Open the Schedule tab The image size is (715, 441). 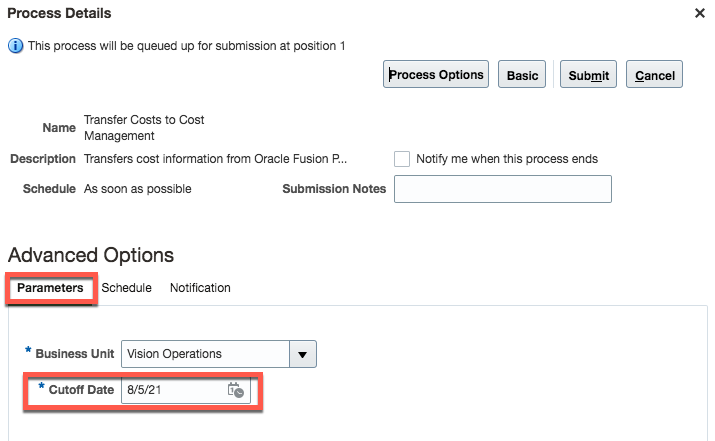(127, 288)
